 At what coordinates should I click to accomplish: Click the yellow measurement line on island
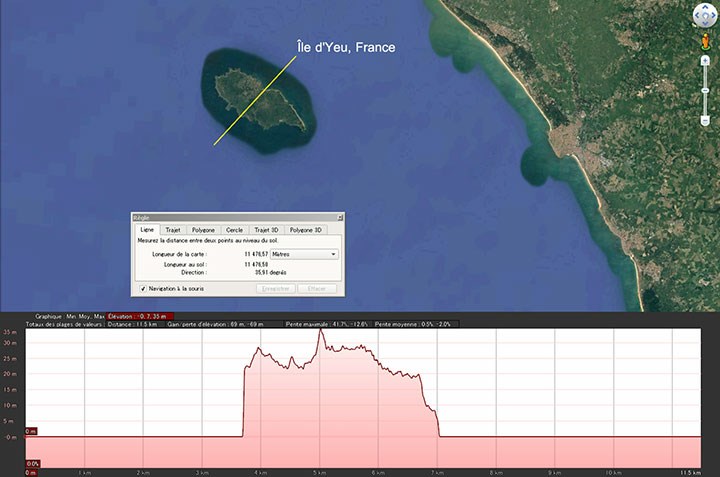255,100
